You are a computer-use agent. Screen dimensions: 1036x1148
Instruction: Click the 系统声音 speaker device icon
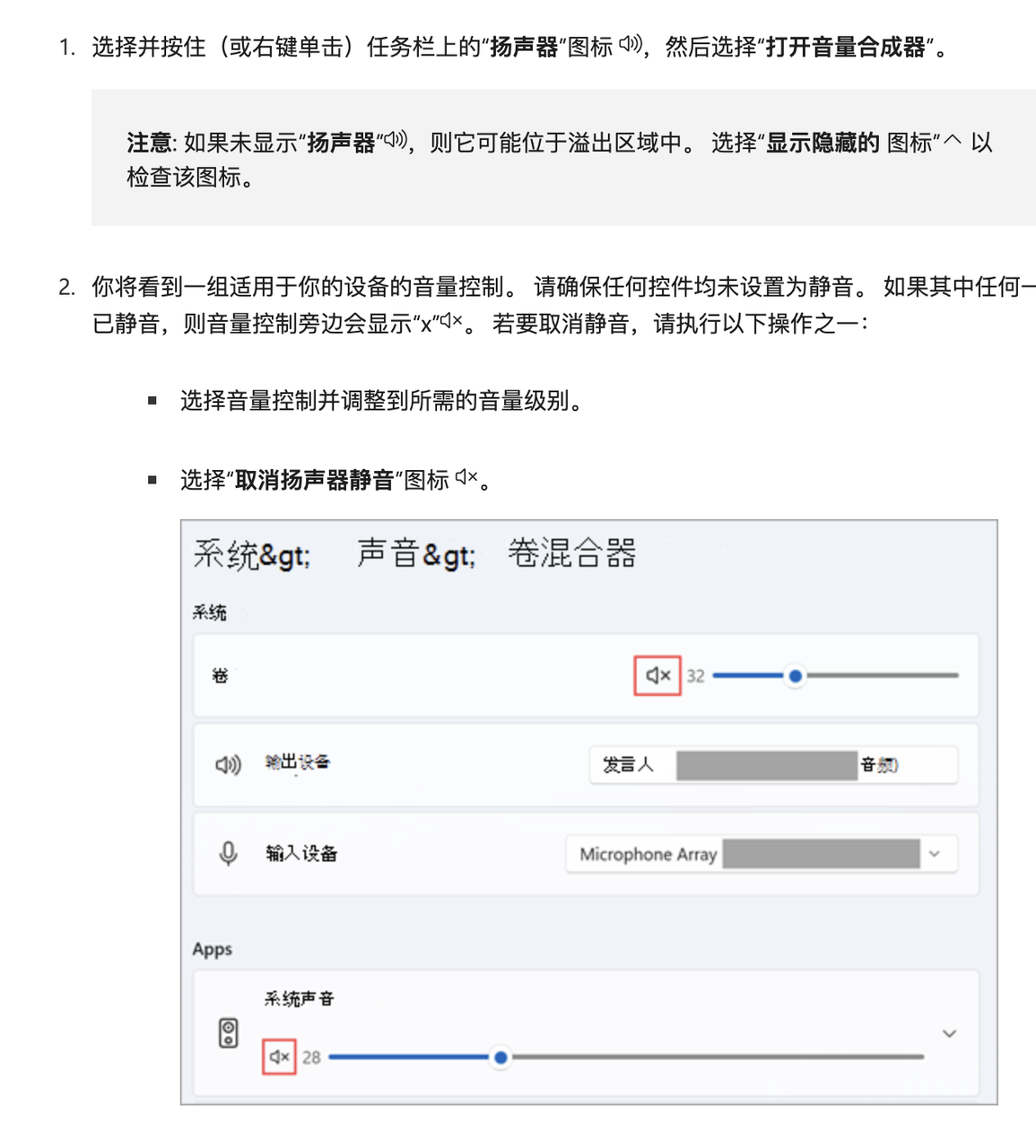[229, 1033]
